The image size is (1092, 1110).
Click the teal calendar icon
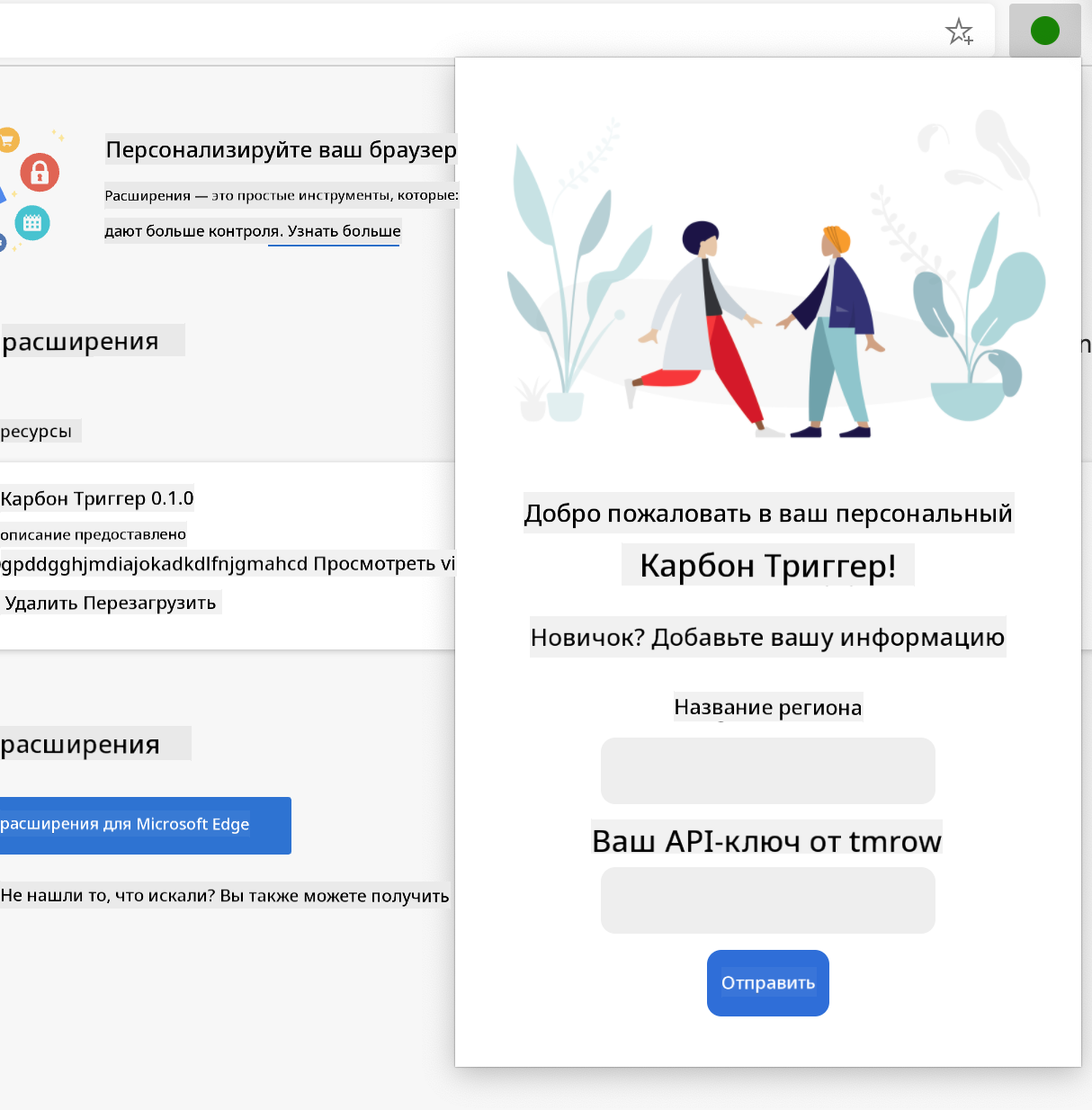[x=32, y=223]
